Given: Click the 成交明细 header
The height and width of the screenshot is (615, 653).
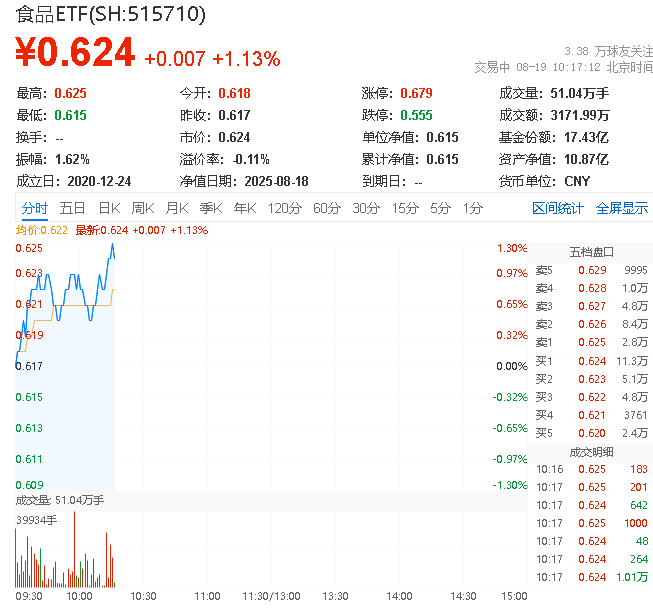Looking at the screenshot, I should tap(591, 452).
